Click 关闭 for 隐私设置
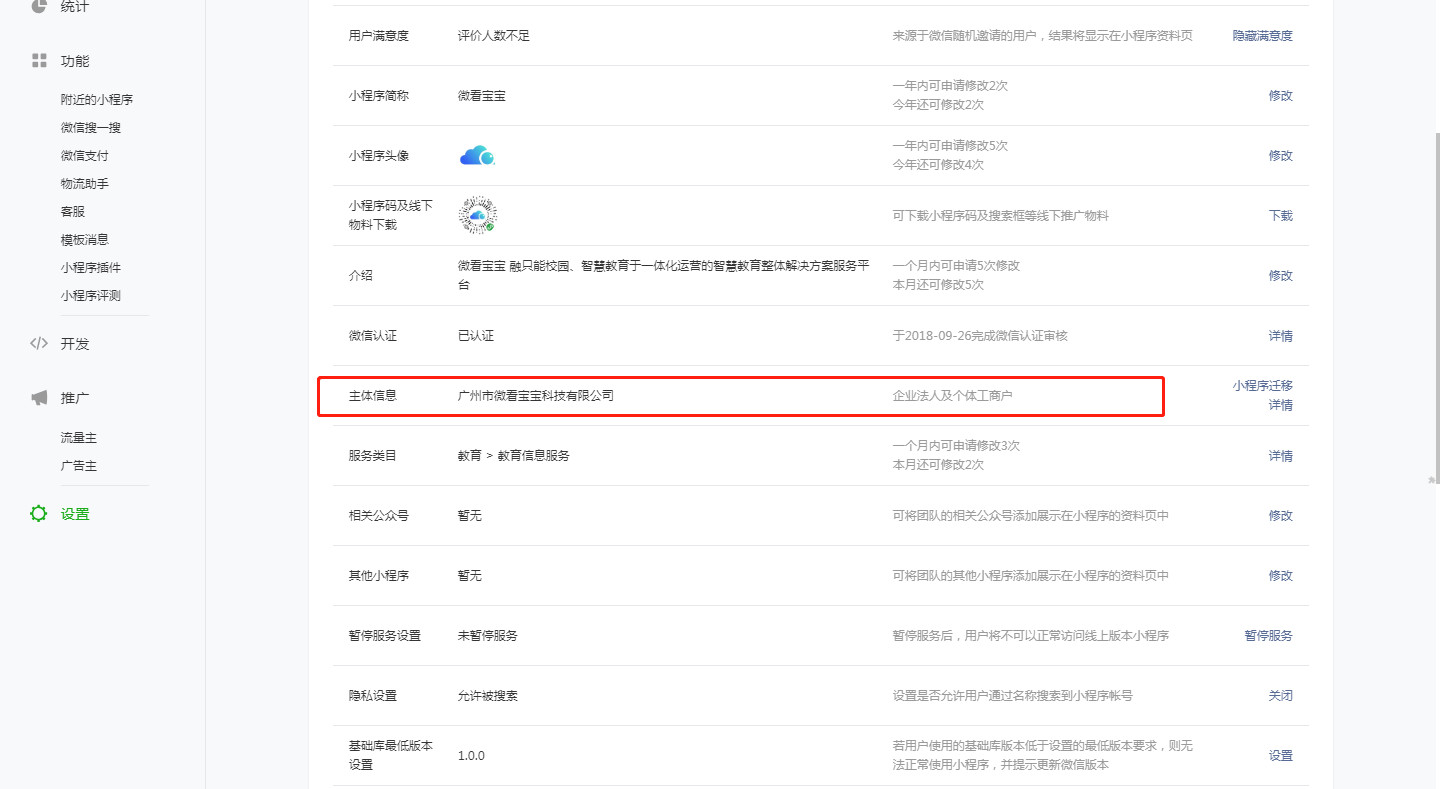Viewport: 1440px width, 789px height. click(1281, 696)
